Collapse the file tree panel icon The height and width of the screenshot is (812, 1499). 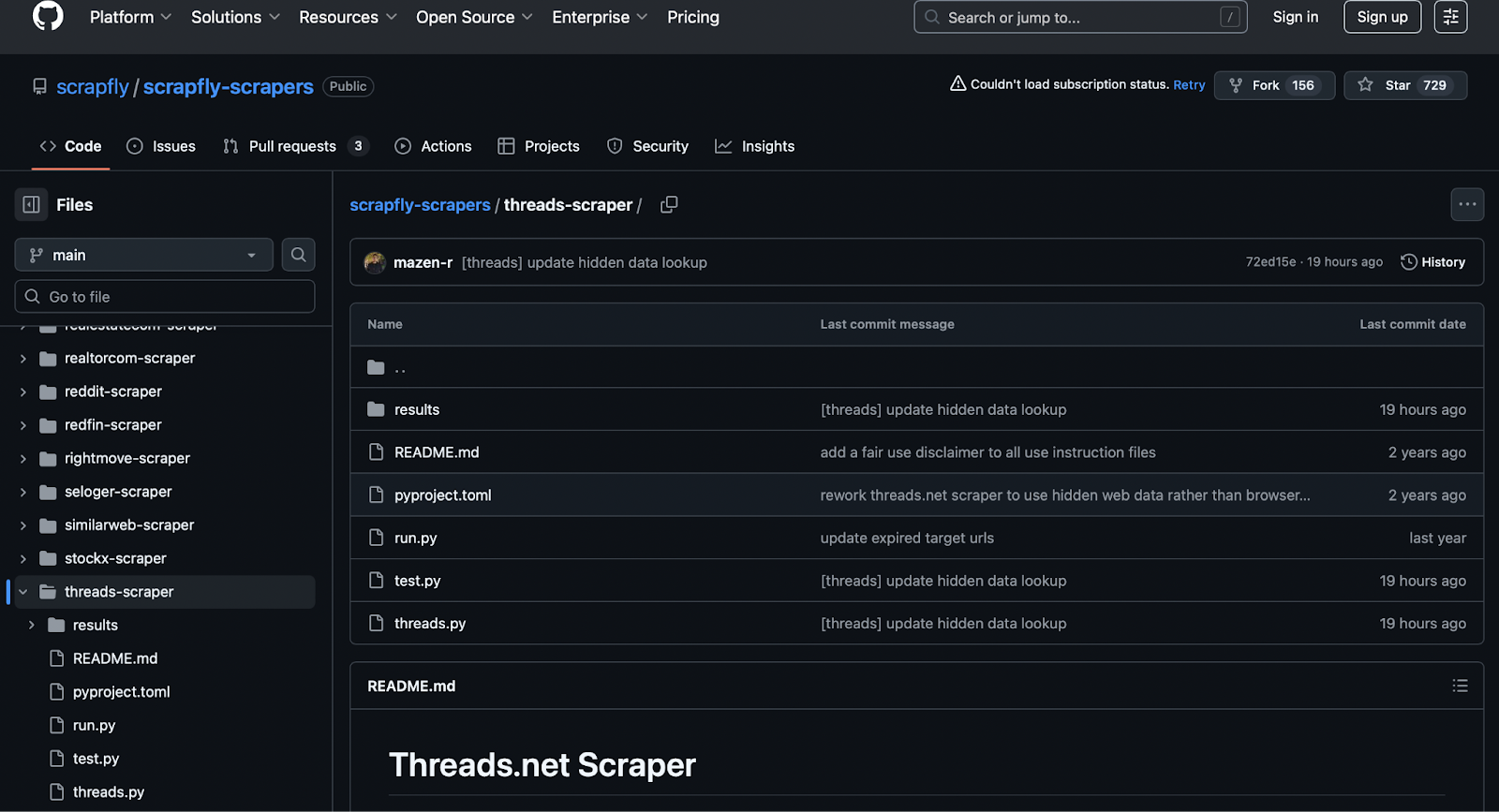pyautogui.click(x=31, y=204)
